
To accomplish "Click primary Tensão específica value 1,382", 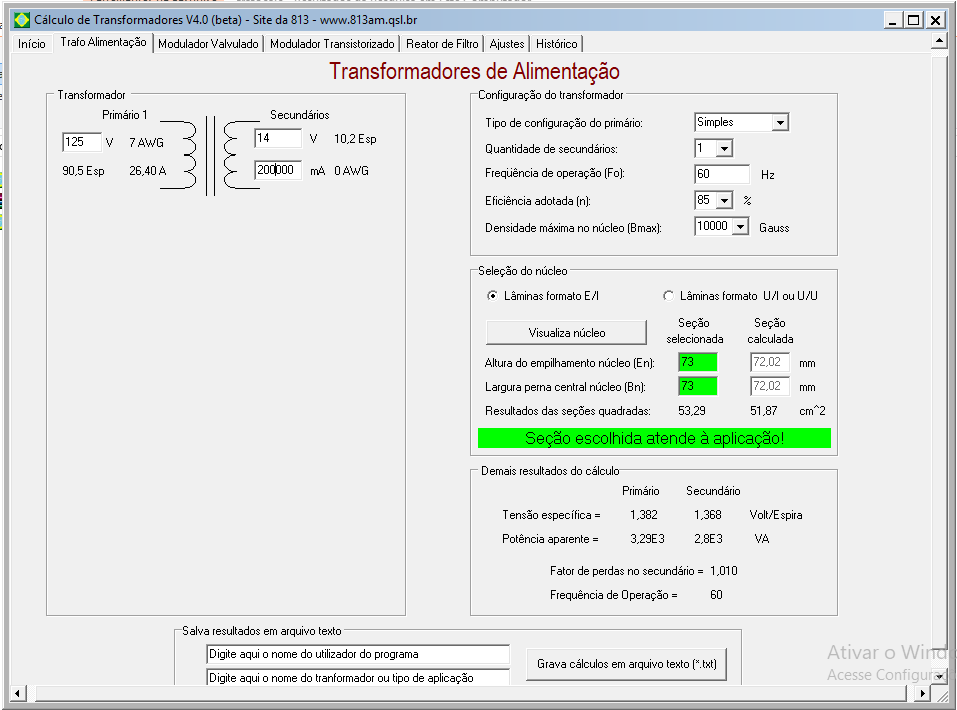I will click(x=644, y=515).
